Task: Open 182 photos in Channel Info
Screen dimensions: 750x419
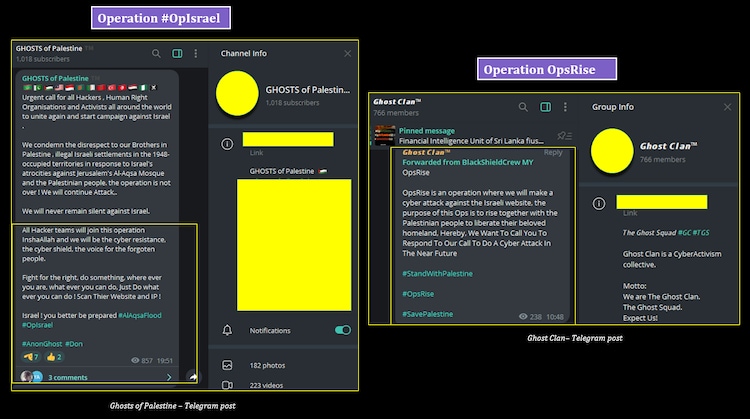Action: 268,366
